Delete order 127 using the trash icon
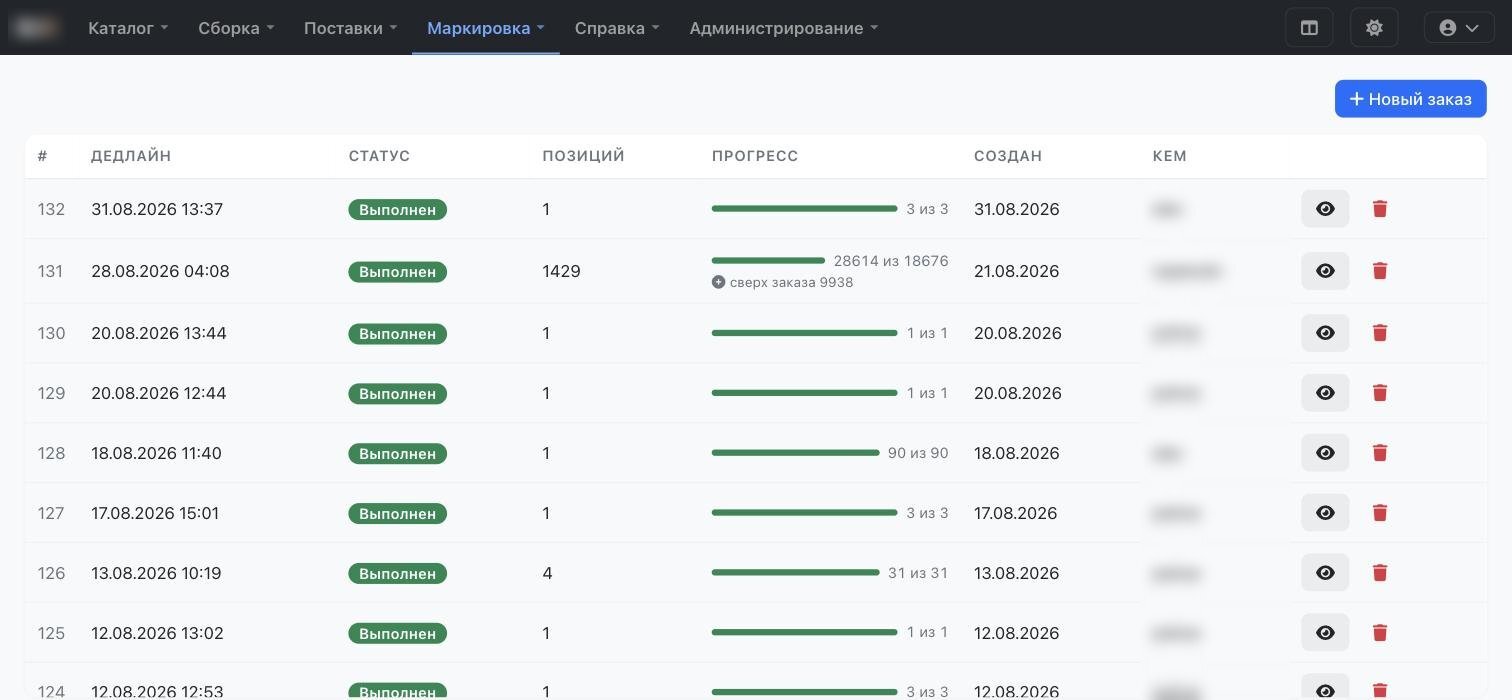Screen dimensions: 1512x700 click(1380, 513)
